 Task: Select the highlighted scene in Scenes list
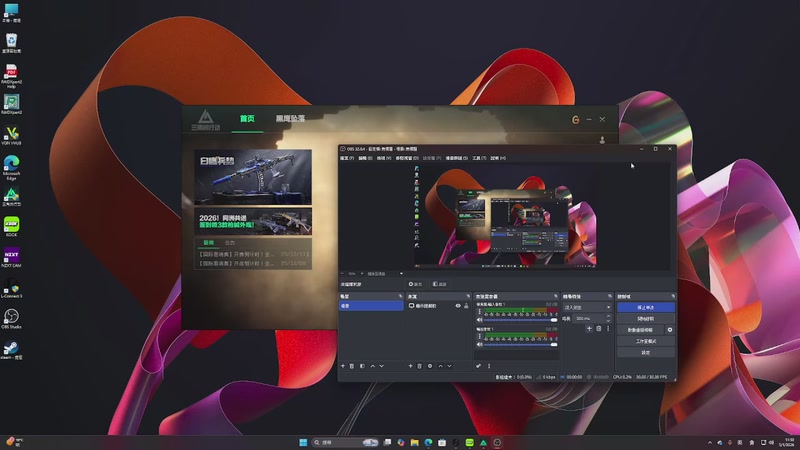click(x=371, y=306)
